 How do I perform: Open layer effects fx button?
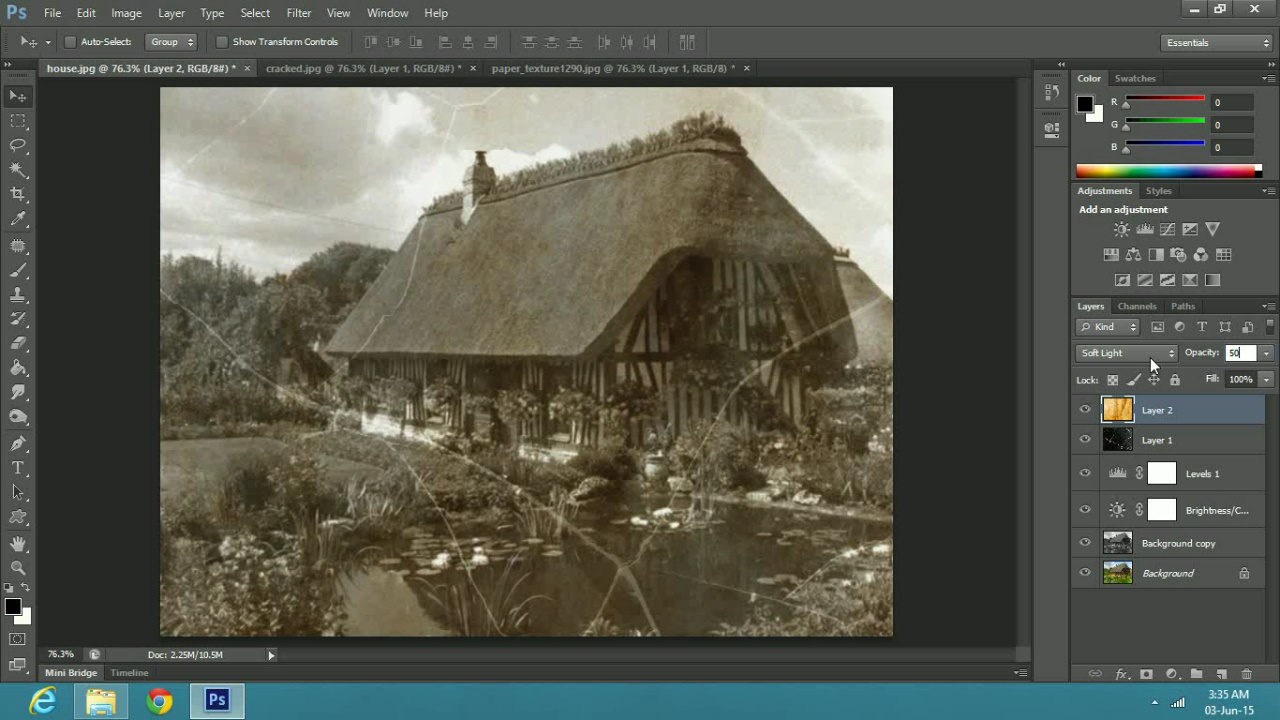[x=1121, y=674]
